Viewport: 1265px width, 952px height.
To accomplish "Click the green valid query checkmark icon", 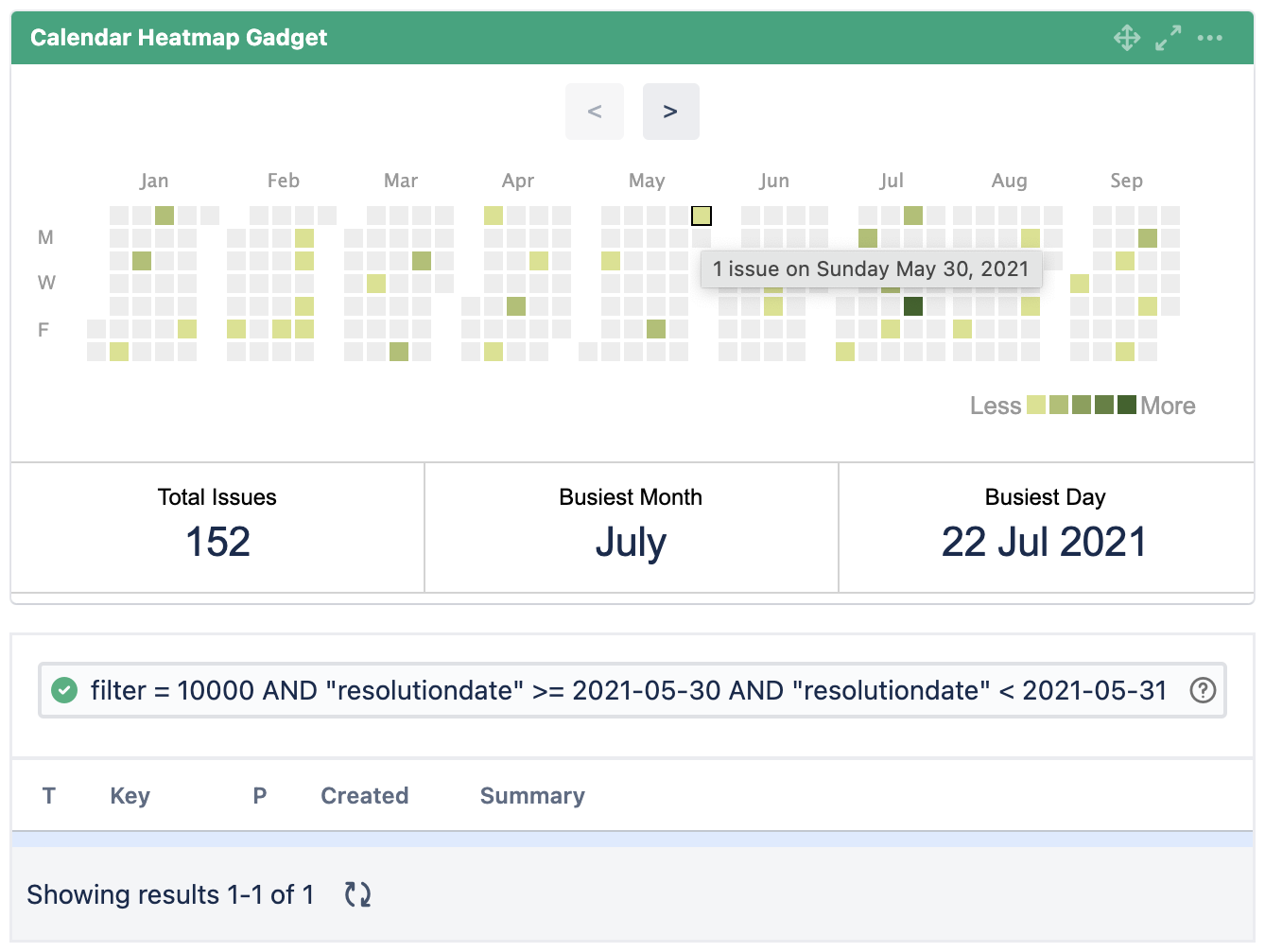I will [64, 691].
